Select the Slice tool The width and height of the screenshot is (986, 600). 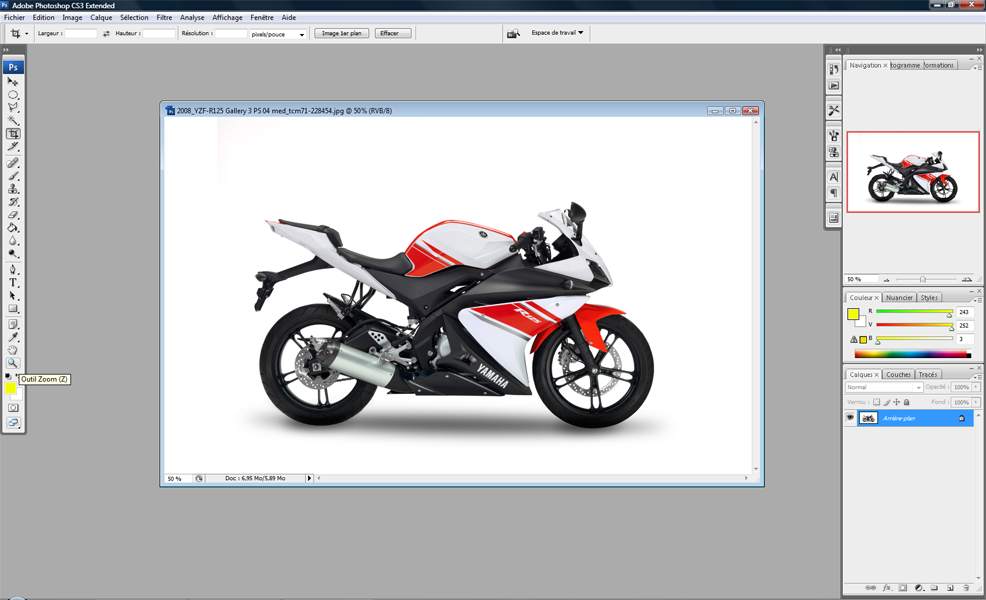[13, 147]
